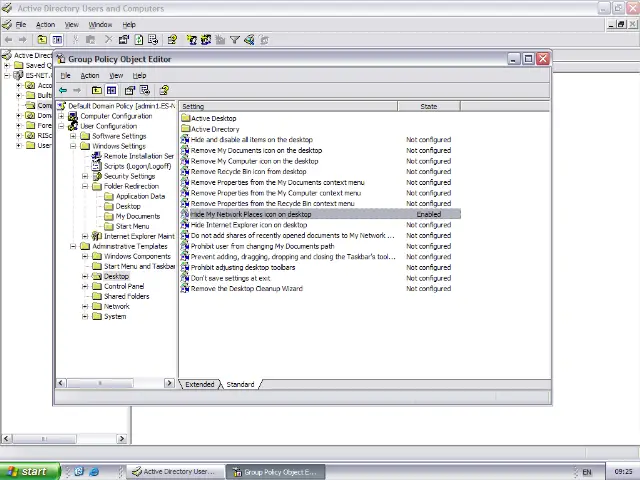Expand Windows Components node
The height and width of the screenshot is (480, 640).
(x=85, y=256)
